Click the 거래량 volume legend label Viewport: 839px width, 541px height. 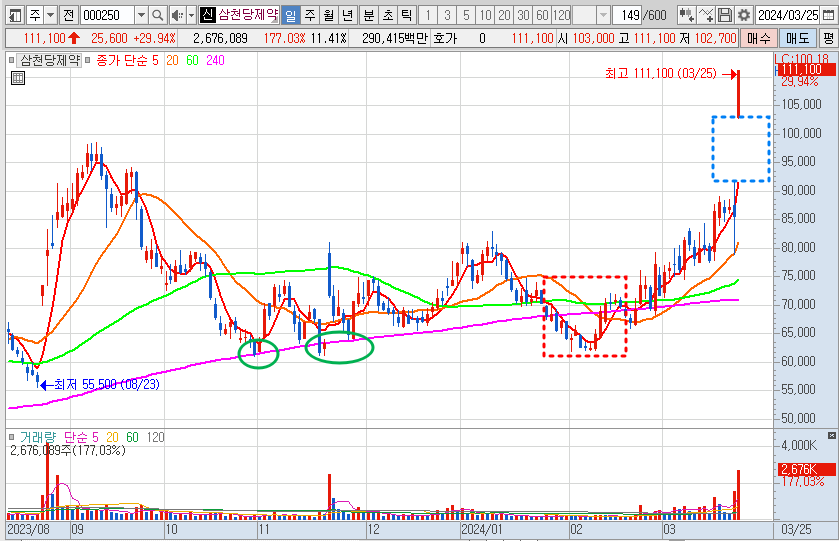[x=37, y=437]
